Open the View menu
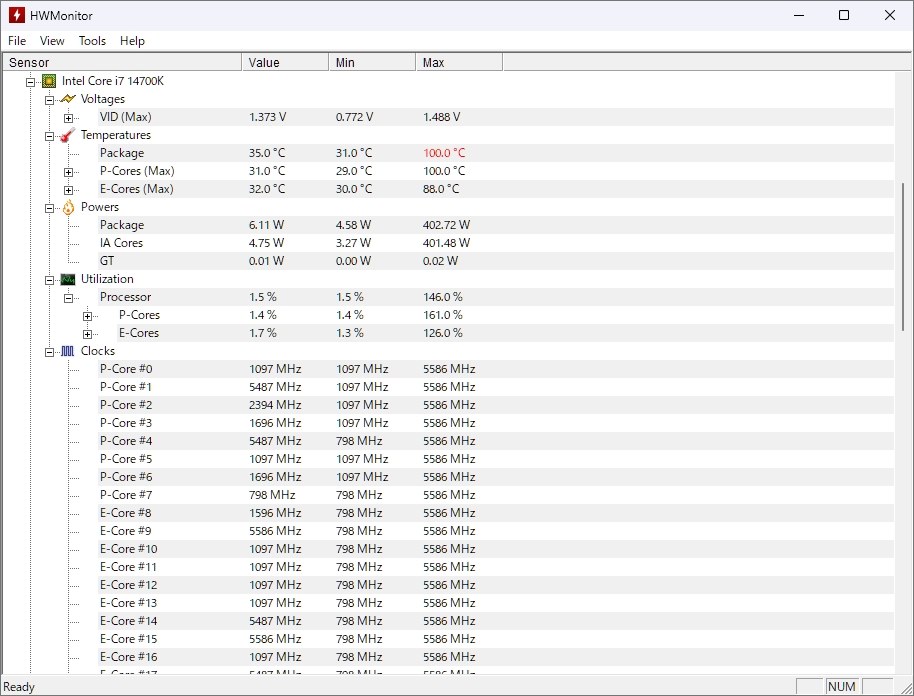 [52, 41]
